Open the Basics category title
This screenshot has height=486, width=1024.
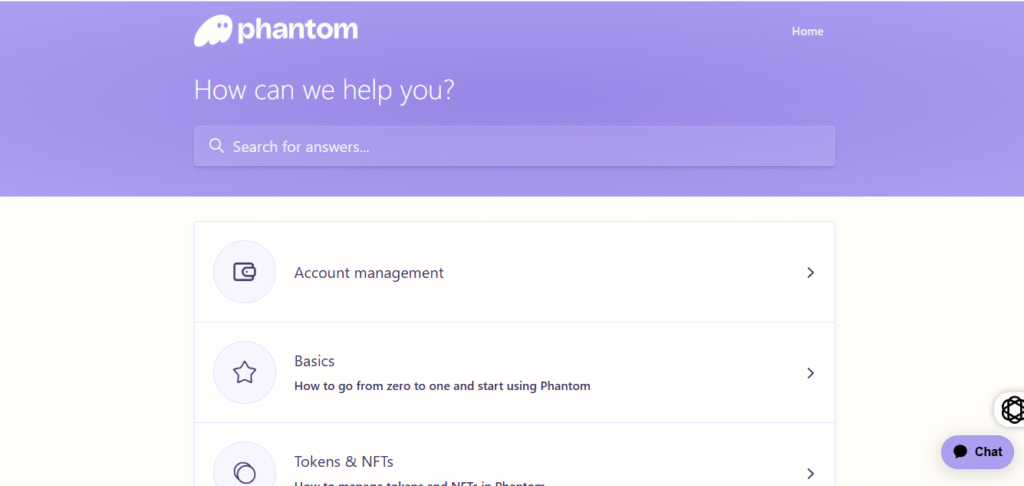314,361
